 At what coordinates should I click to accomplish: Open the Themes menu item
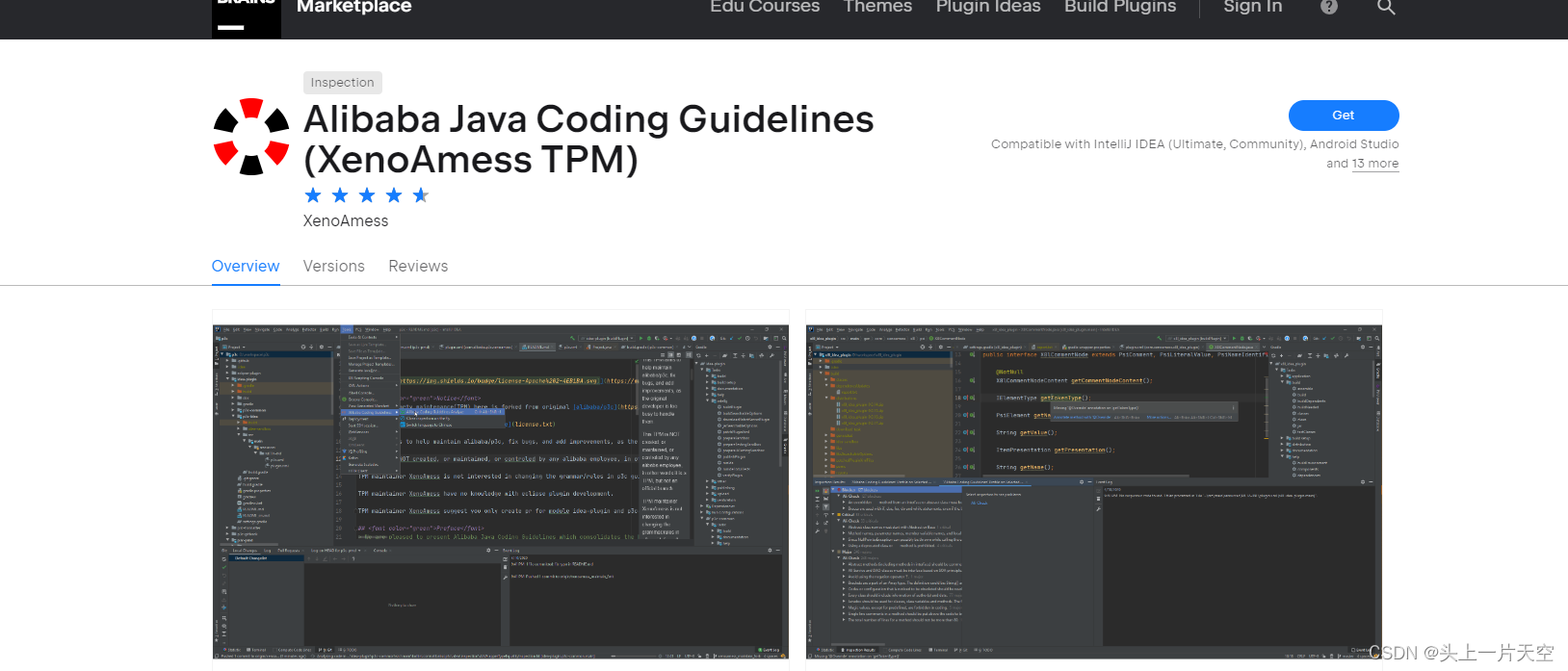(x=877, y=7)
